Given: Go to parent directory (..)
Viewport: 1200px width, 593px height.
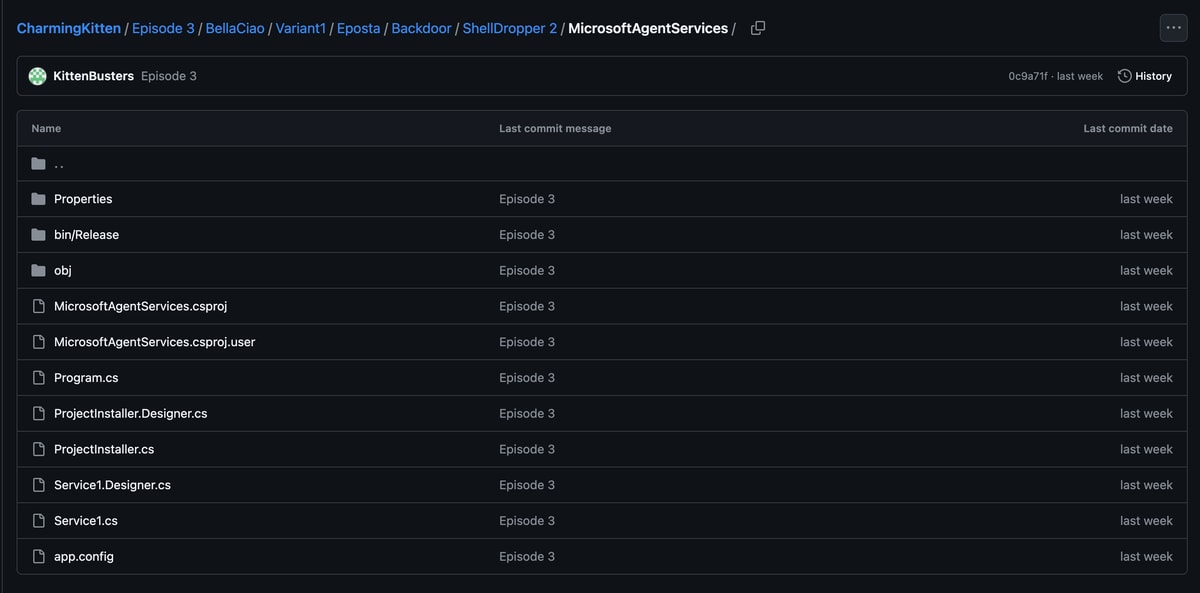Looking at the screenshot, I should pos(59,164).
